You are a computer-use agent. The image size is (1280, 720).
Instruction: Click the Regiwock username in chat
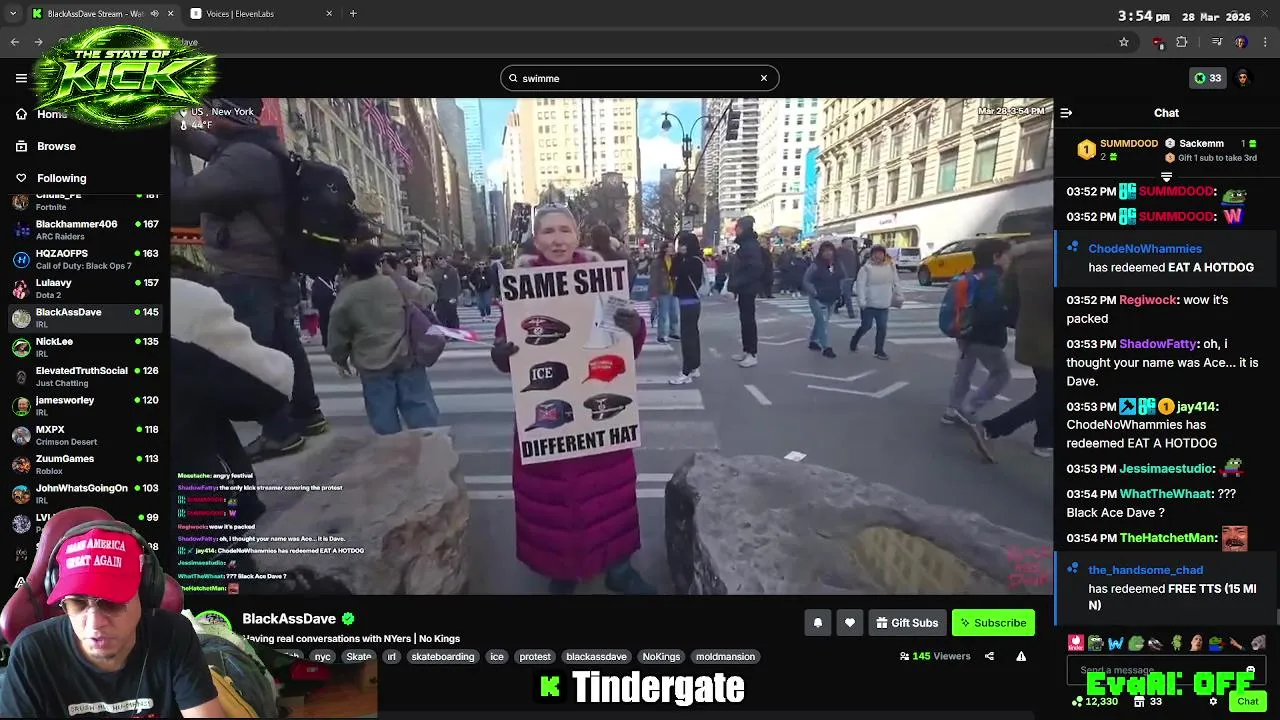1148,300
